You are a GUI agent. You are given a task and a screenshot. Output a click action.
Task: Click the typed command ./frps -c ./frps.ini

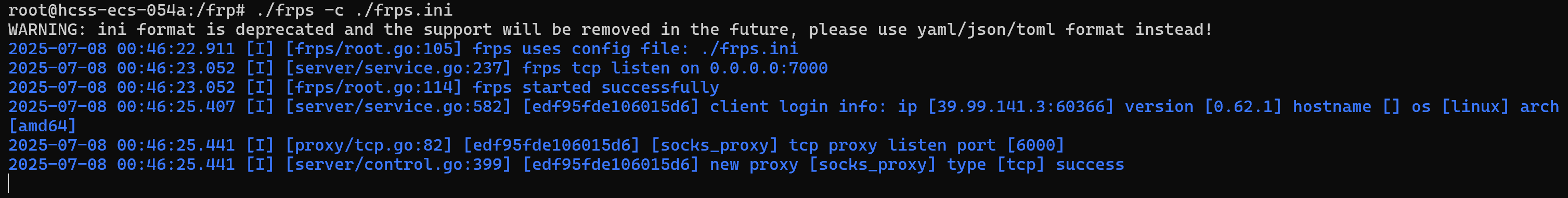(x=354, y=10)
